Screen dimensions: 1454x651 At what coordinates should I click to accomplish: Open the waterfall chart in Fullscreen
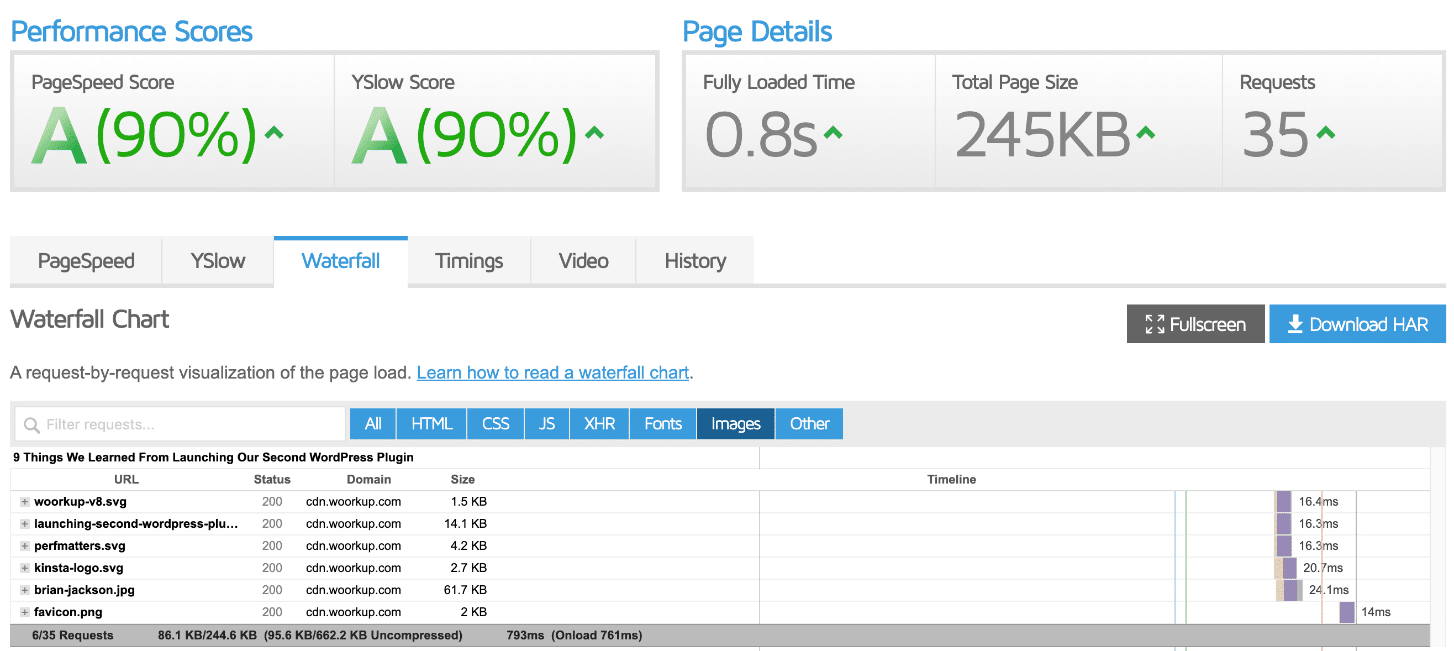(1195, 324)
